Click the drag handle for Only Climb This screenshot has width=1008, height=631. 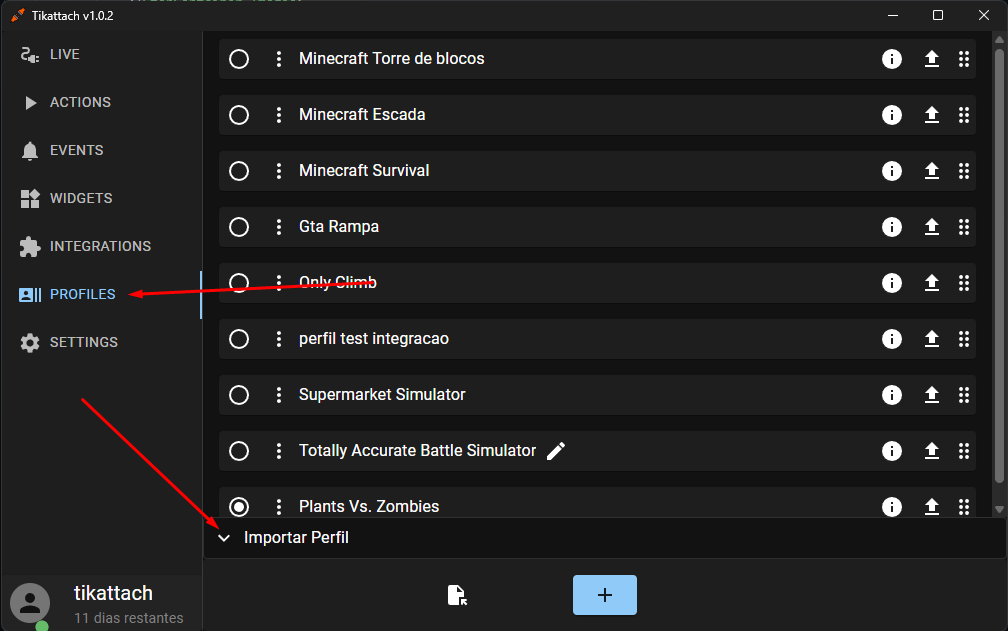[x=964, y=283]
